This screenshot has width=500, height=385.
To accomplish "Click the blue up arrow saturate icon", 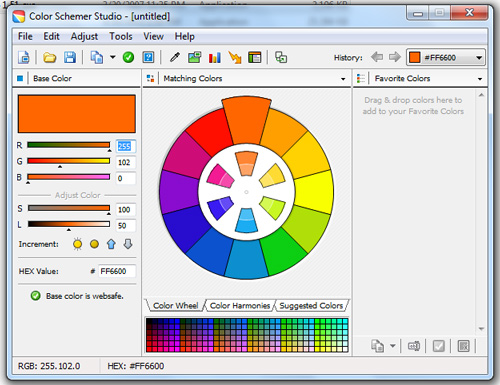I will 111,244.
